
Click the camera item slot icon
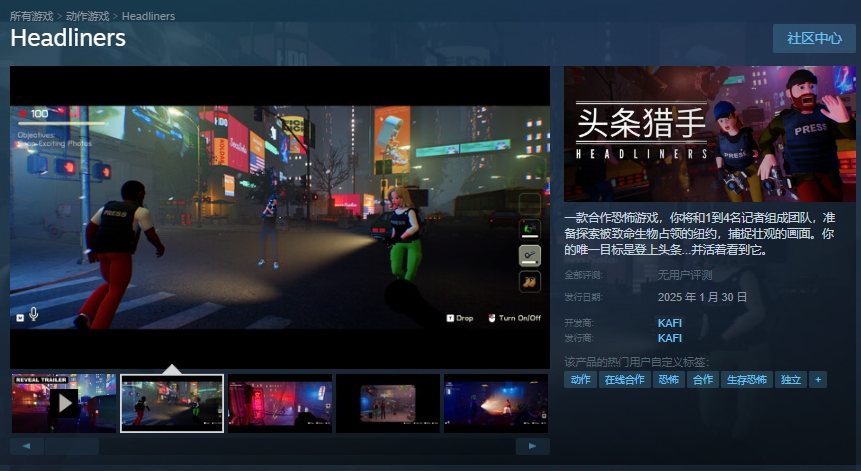pyautogui.click(x=529, y=230)
